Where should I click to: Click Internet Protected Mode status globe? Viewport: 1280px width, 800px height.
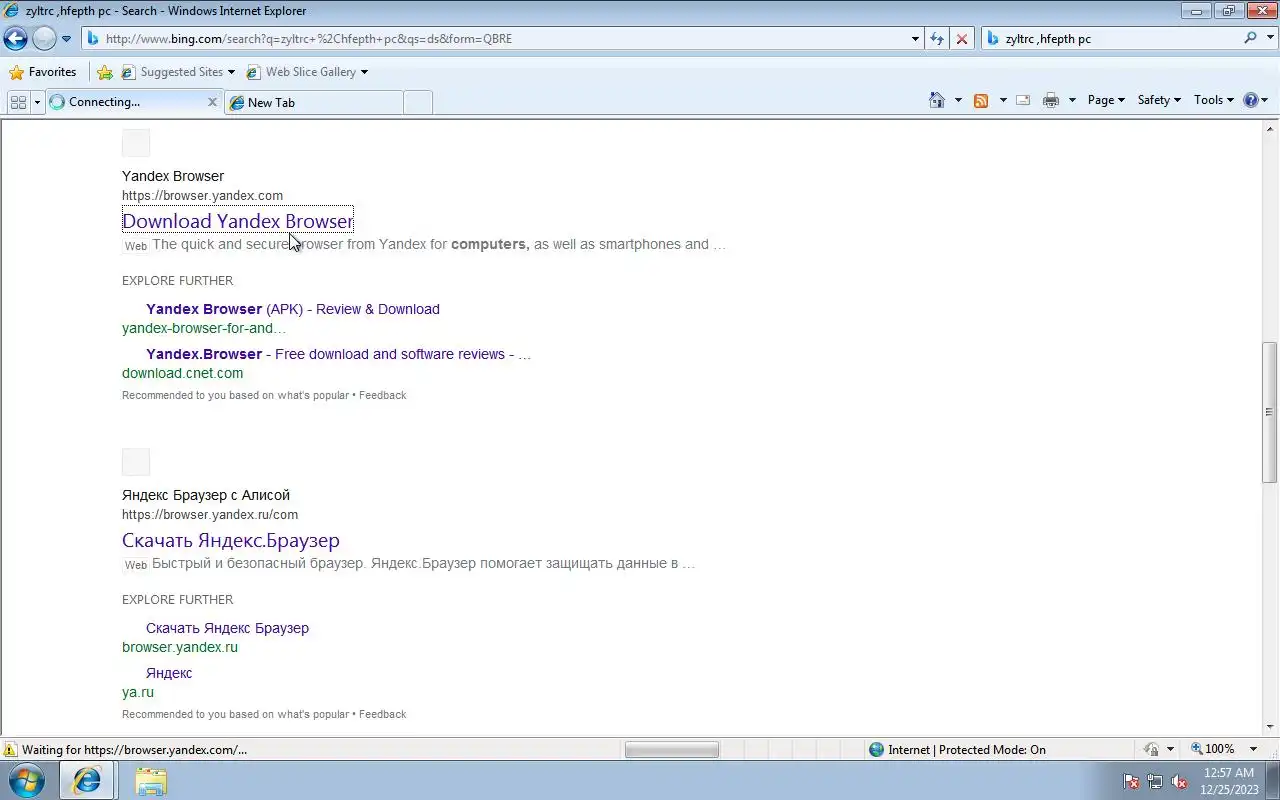(x=876, y=749)
